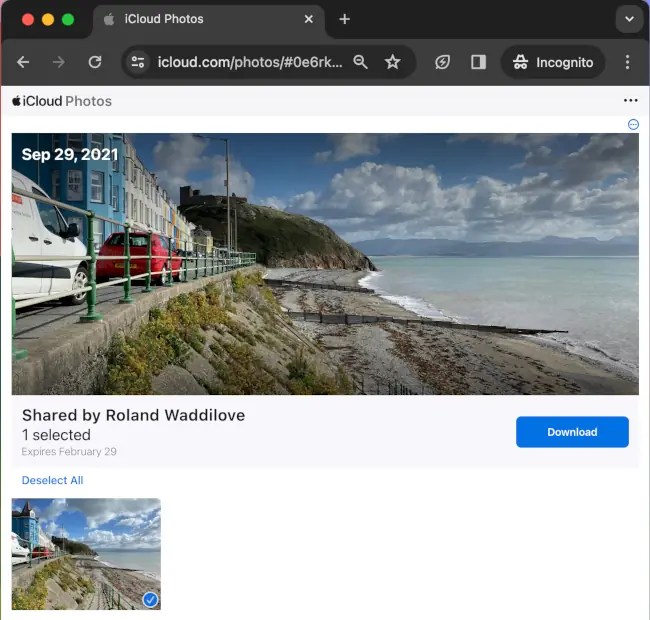Bookmark this page with the star icon
This screenshot has height=620, width=650.
392,62
